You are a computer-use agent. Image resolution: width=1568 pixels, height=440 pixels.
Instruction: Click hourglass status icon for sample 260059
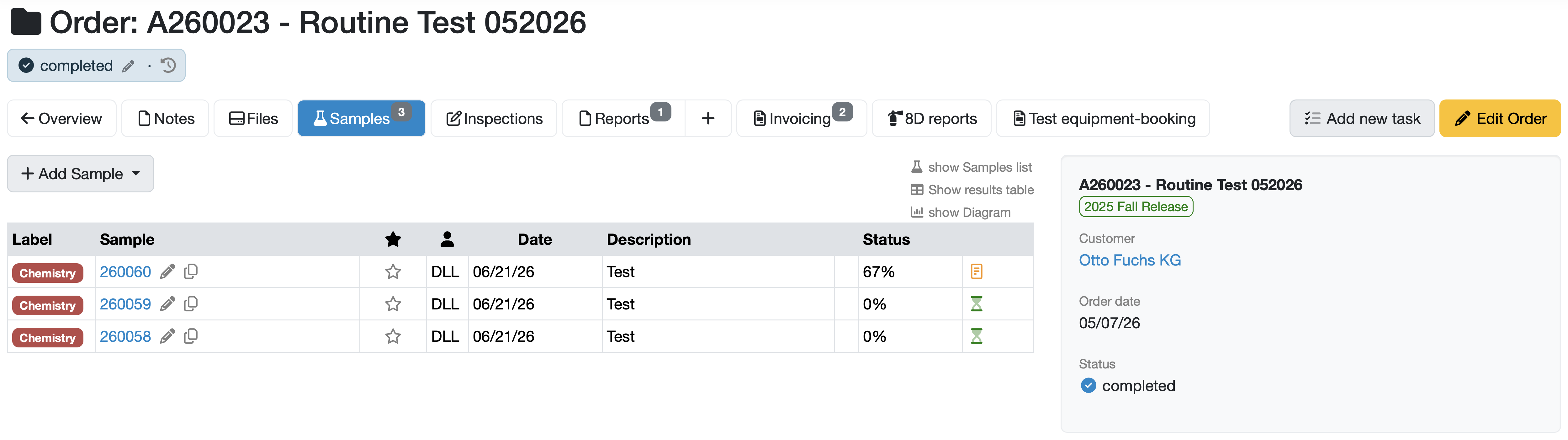pyautogui.click(x=976, y=303)
